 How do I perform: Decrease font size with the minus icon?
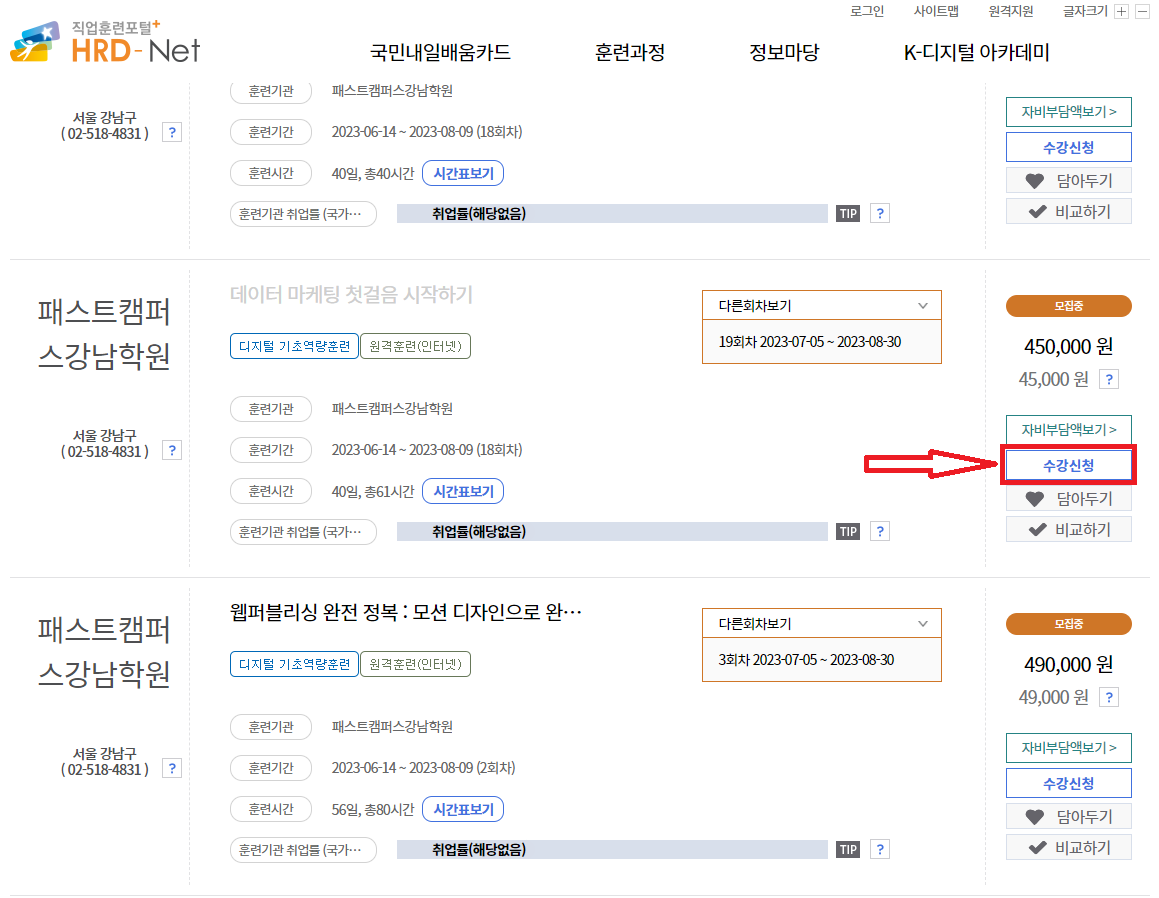[x=1144, y=13]
